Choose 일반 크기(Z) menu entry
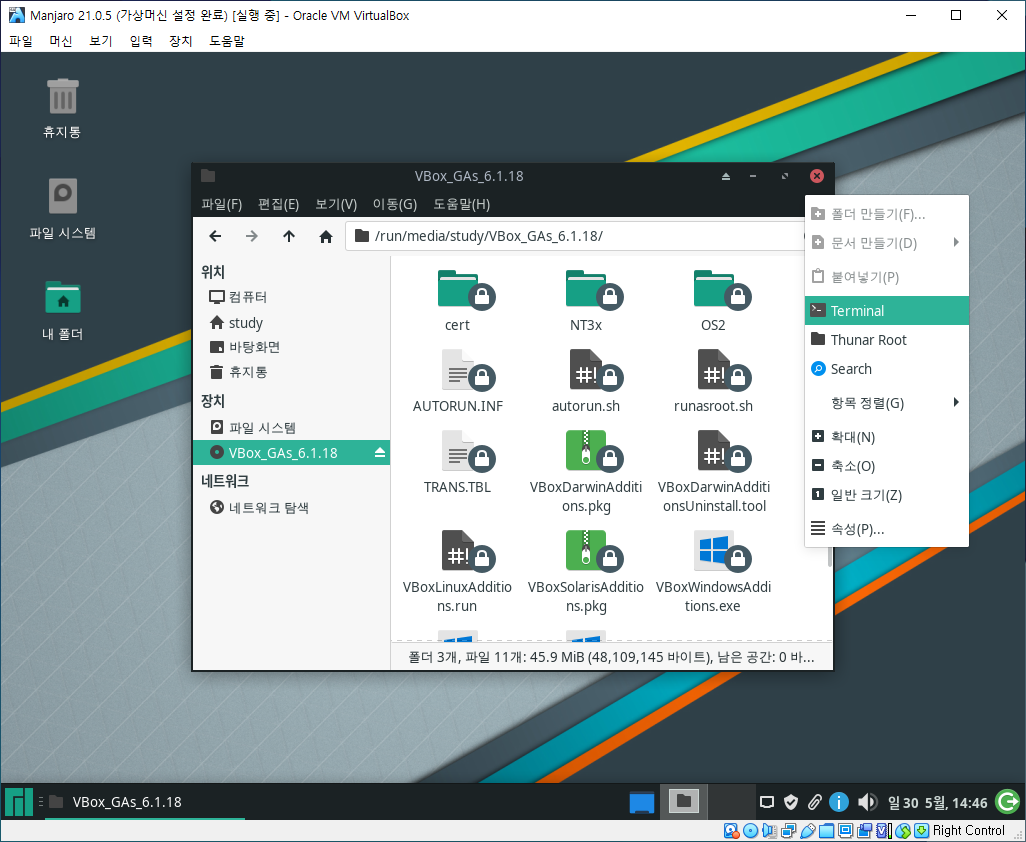 click(x=887, y=495)
